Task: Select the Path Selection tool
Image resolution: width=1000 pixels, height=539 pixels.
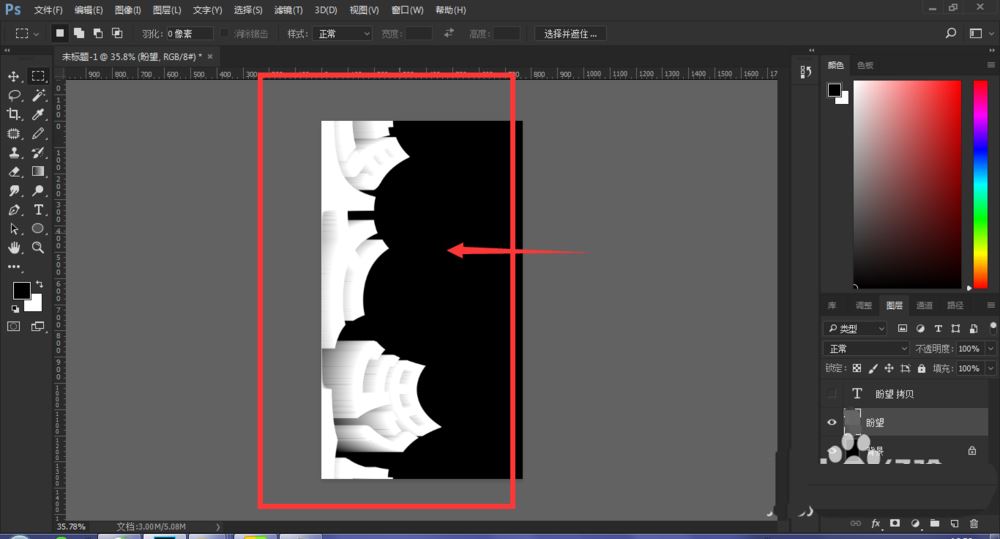Action: 13,228
